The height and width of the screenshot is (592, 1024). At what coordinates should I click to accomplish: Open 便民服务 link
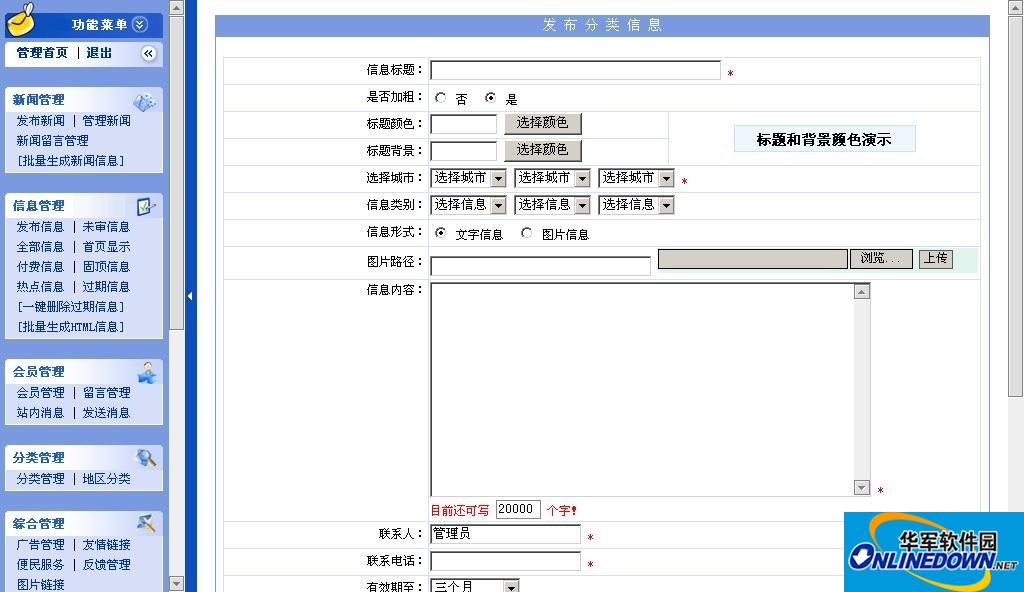pyautogui.click(x=40, y=565)
